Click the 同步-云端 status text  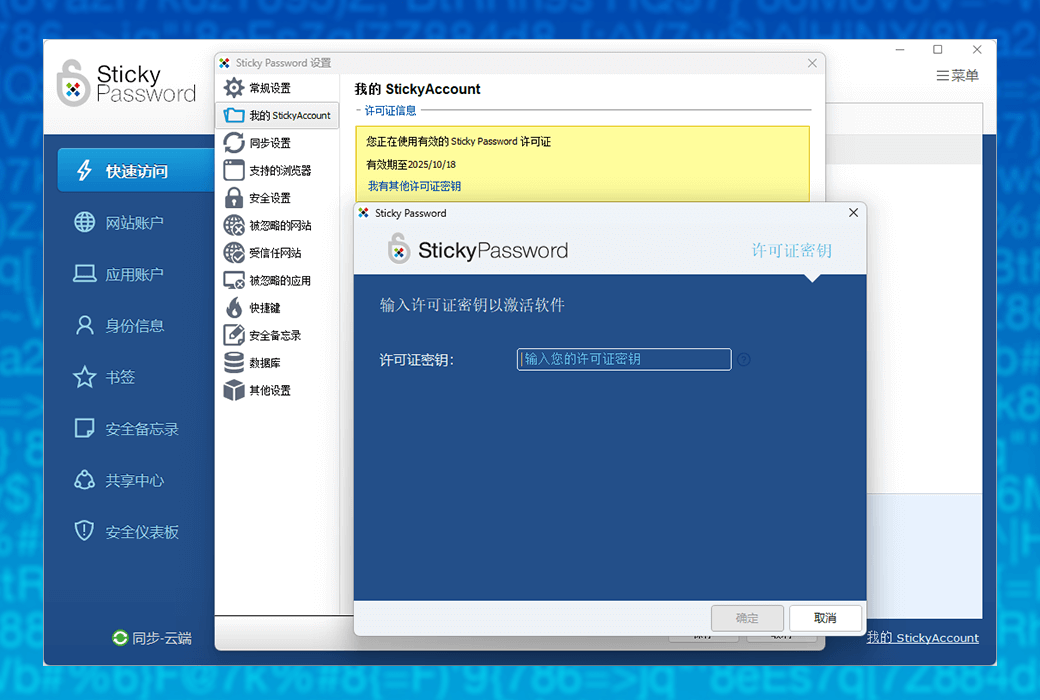(162, 638)
